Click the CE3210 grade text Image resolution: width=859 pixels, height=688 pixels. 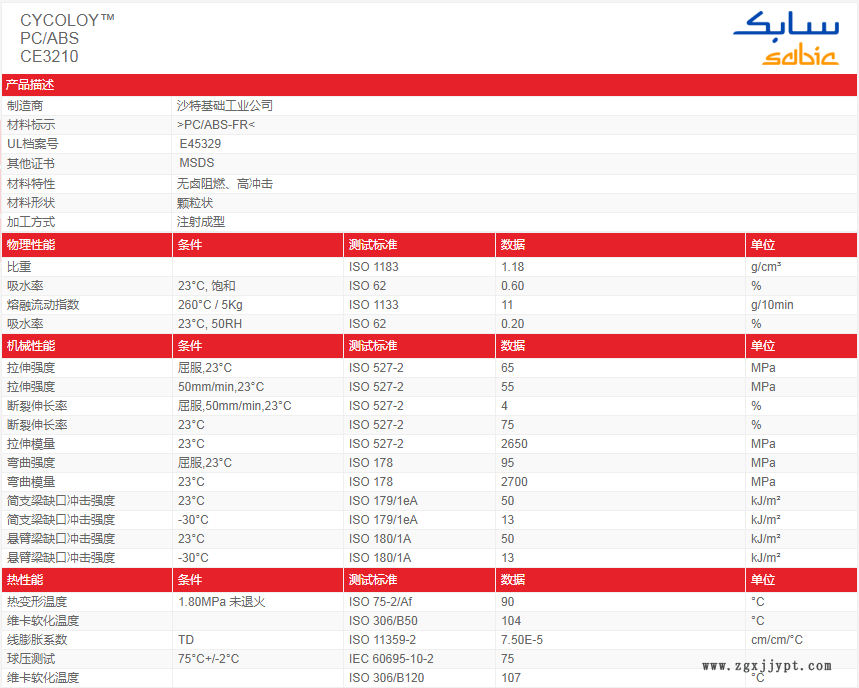(49, 56)
